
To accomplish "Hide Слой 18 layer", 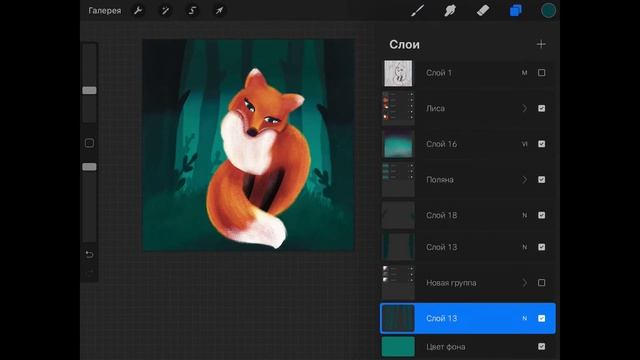I will [542, 216].
